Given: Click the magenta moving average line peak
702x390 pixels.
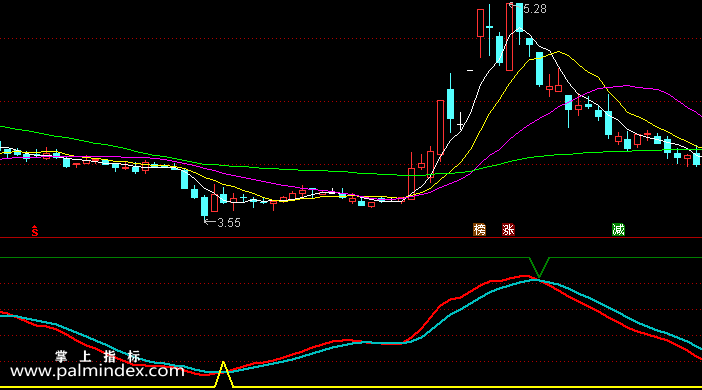Looking at the screenshot, I should point(627,86).
